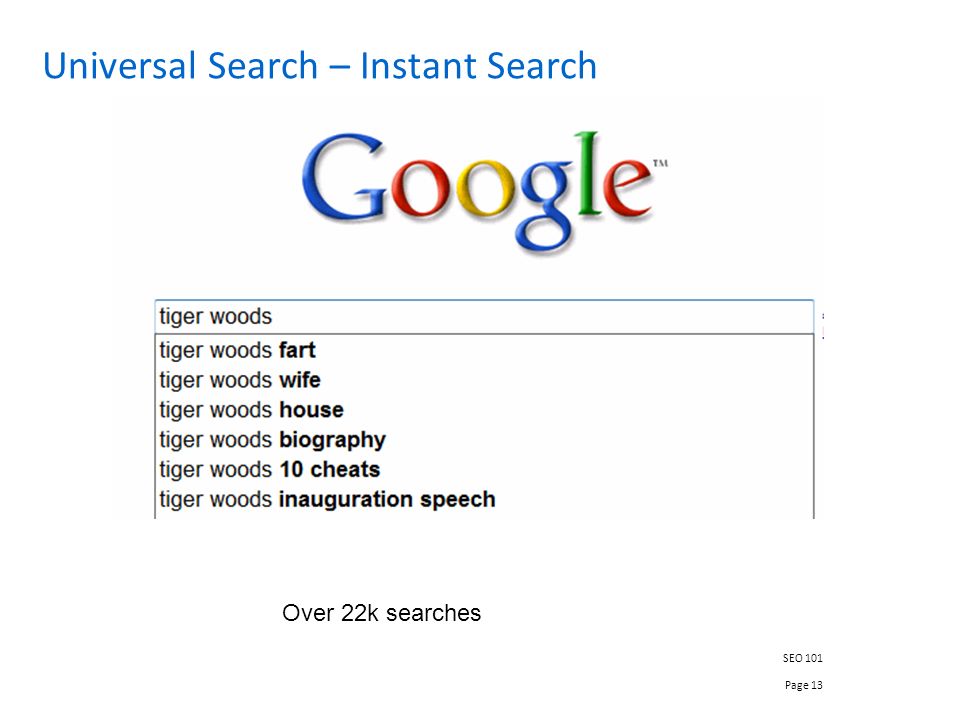Click the Instant Search words in title
The image size is (960, 720).
pos(478,66)
